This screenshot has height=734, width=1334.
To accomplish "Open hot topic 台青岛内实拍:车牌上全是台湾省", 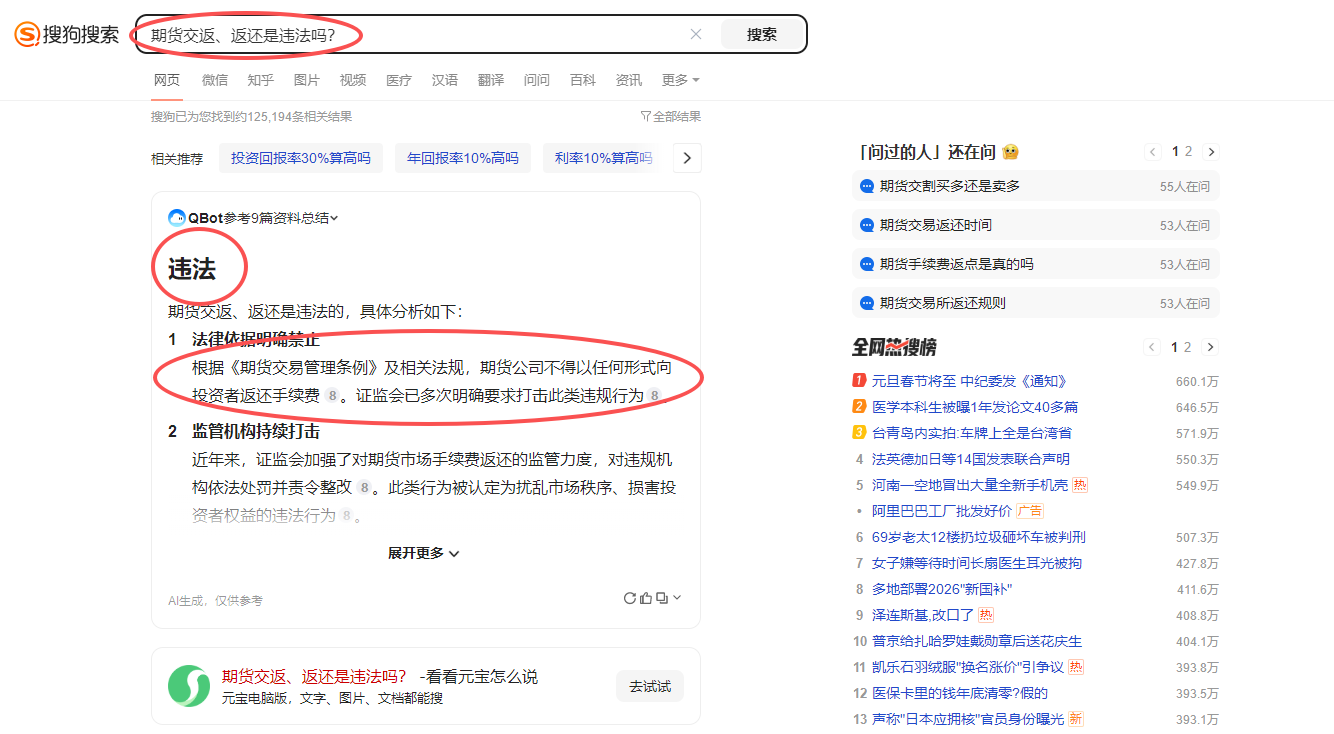I will click(x=972, y=433).
